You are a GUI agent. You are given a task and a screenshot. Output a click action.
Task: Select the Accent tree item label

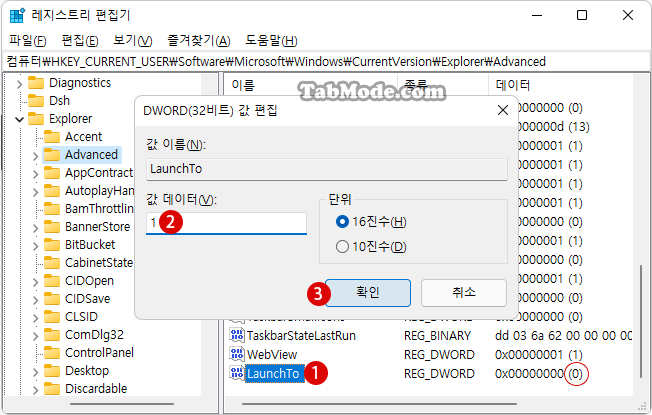[84, 137]
